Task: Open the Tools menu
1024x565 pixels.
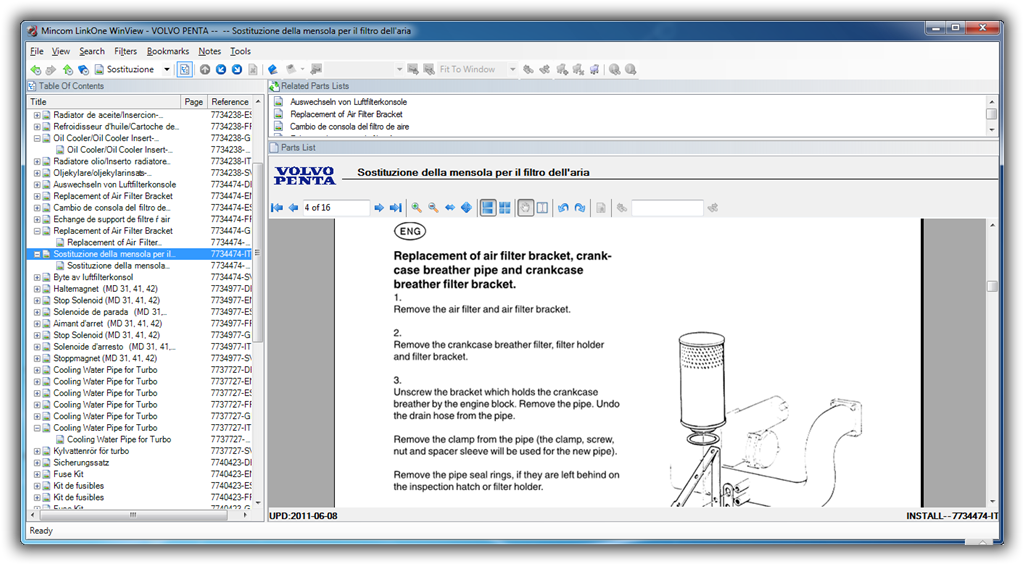Action: (240, 51)
